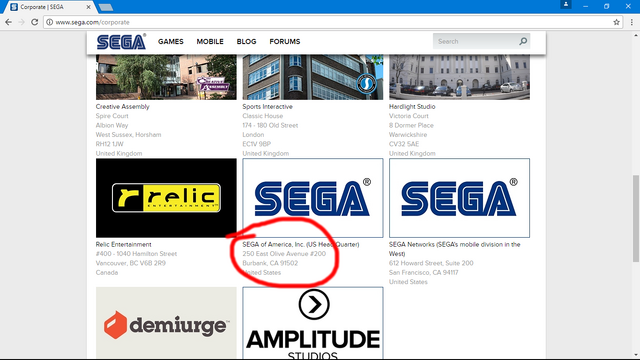
Task: Open the MOBILE menu item
Action: 210,42
